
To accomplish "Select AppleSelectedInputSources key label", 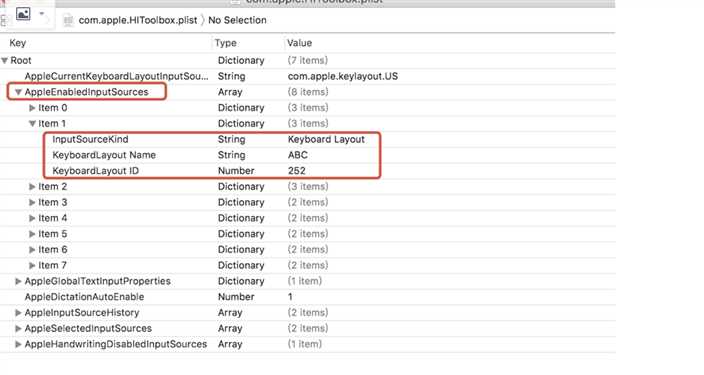I will pos(88,328).
